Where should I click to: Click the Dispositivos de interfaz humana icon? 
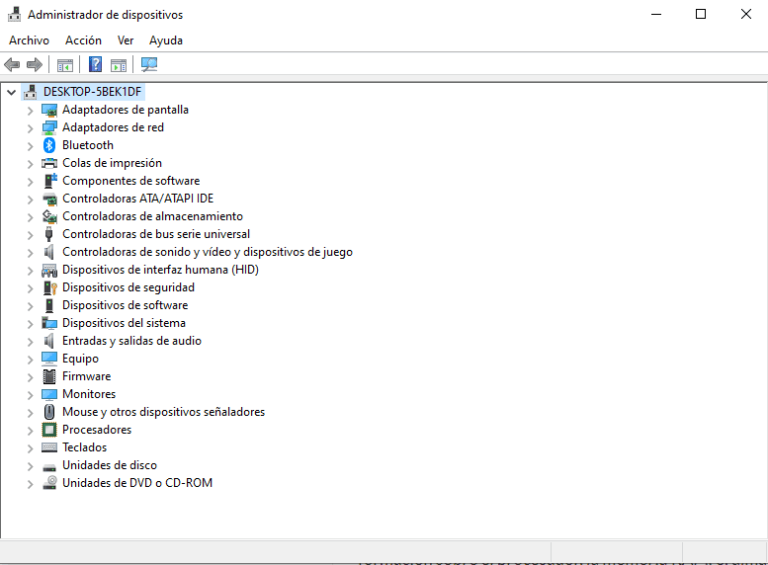(x=49, y=270)
